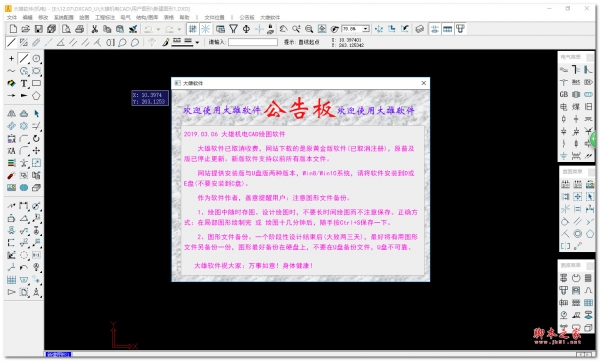
Task: Open the 编辑 menu
Action: (28, 18)
